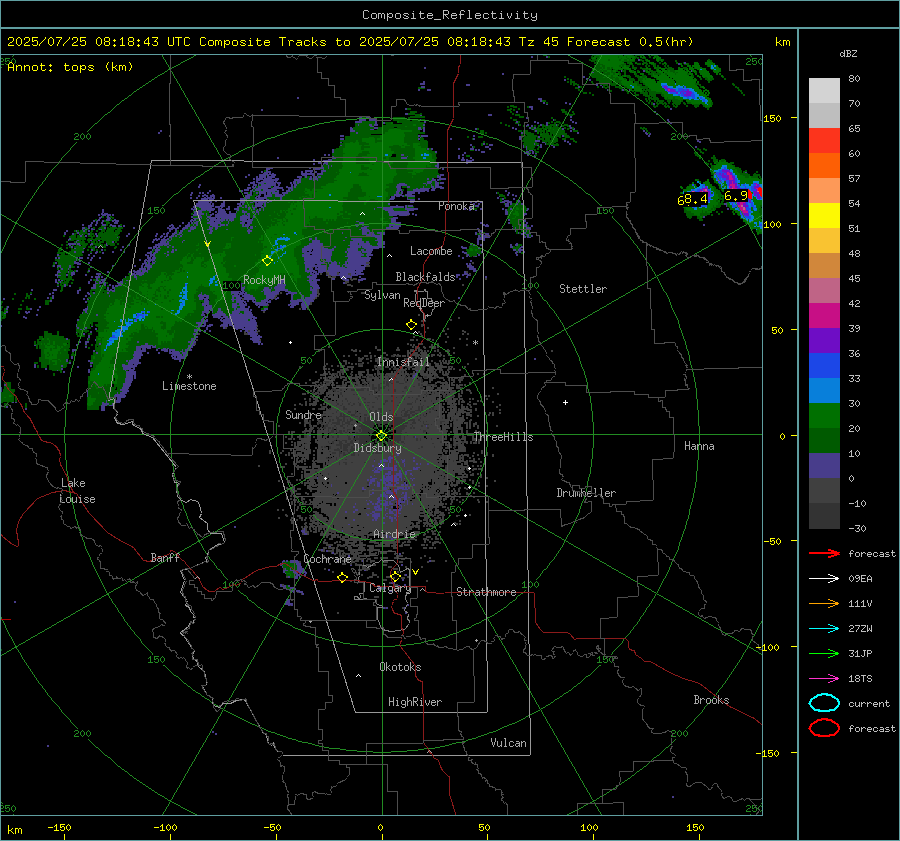Click the Lake Louise label
Viewport: 900px width, 841px height.
point(78,491)
